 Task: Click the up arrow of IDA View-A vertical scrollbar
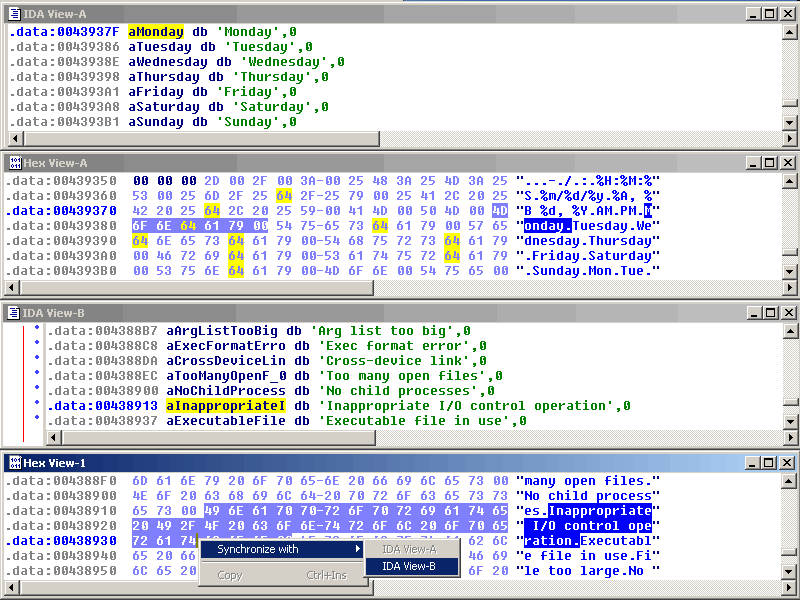789,32
